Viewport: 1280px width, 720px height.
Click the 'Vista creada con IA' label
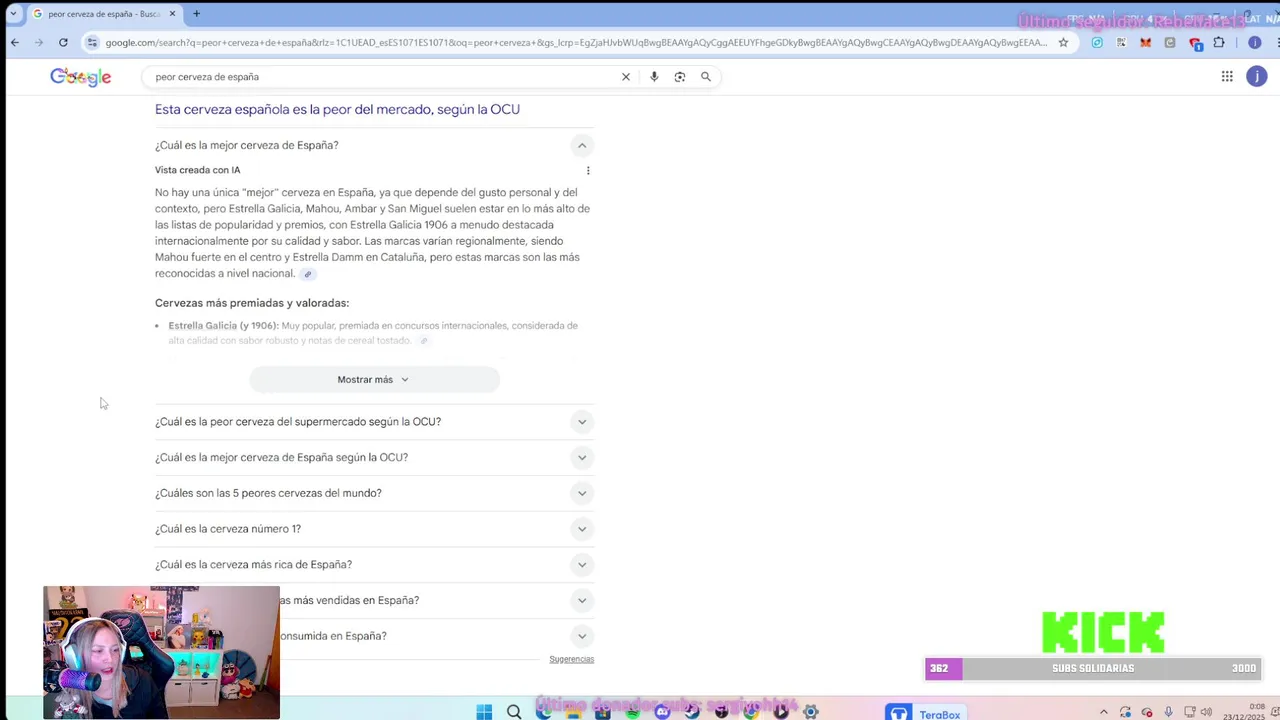(197, 170)
